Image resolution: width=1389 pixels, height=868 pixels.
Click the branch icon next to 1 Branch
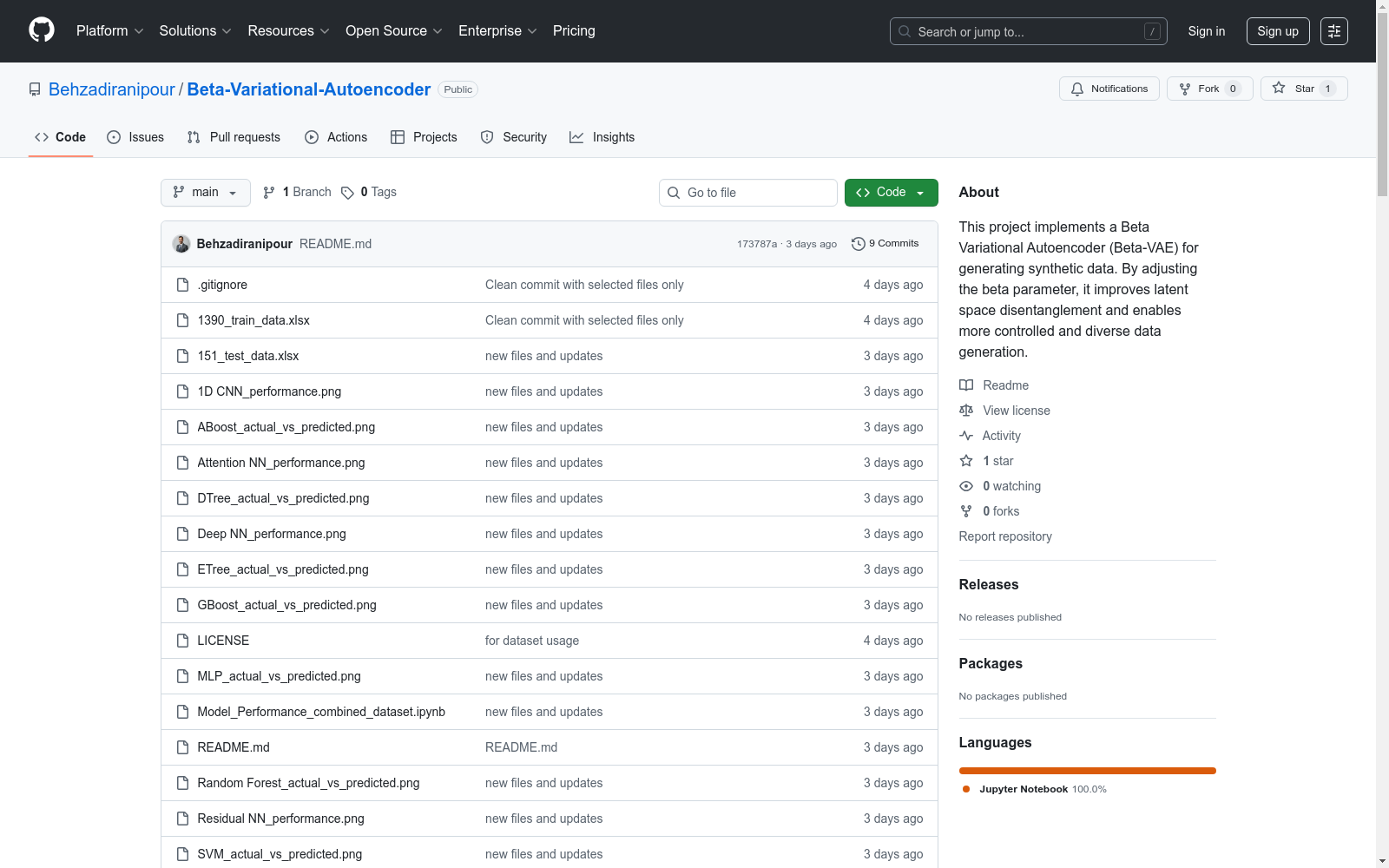[x=269, y=192]
